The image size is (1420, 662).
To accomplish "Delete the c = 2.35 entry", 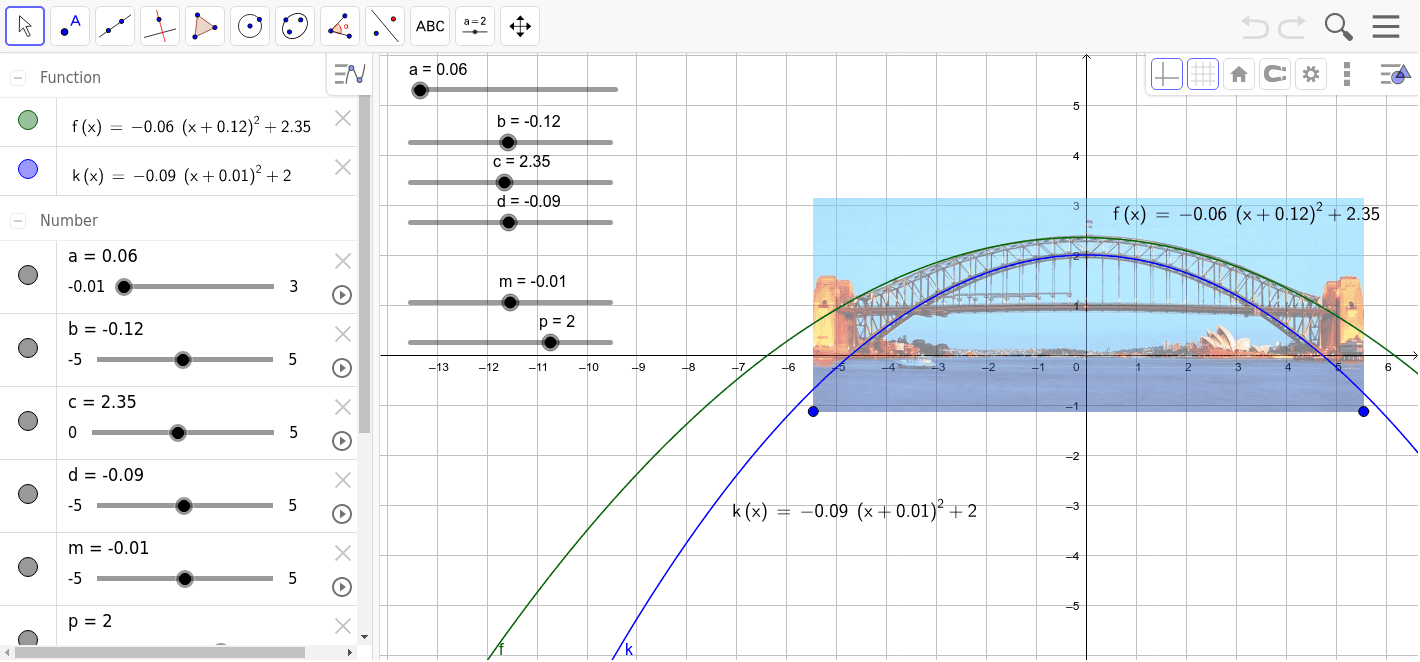I will coord(343,407).
